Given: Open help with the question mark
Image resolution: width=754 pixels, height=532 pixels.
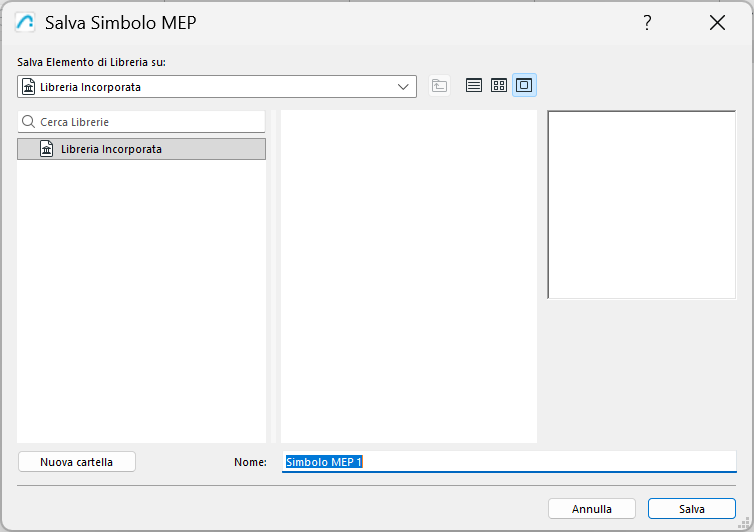Looking at the screenshot, I should [647, 23].
